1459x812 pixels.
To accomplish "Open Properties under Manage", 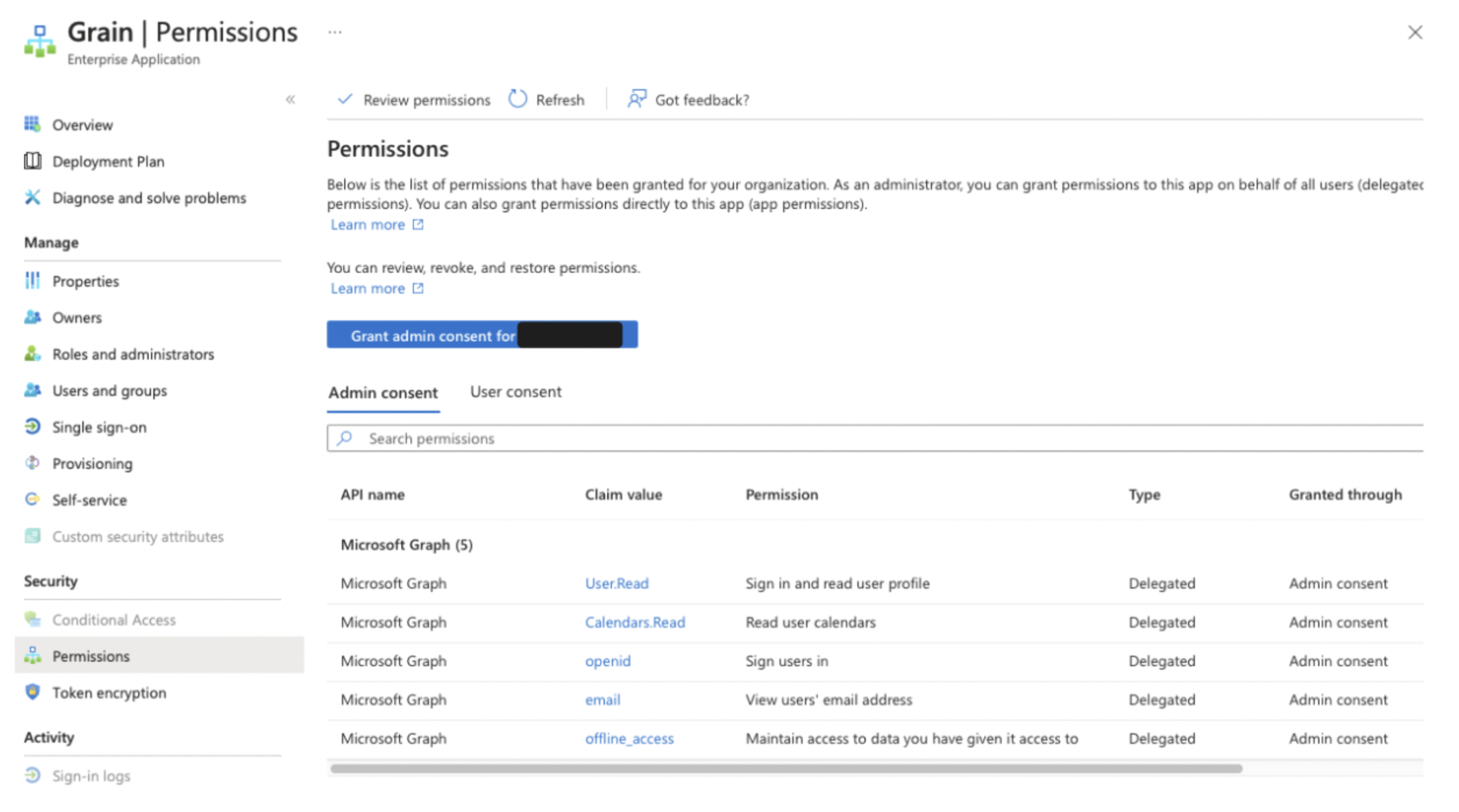I will pos(86,281).
